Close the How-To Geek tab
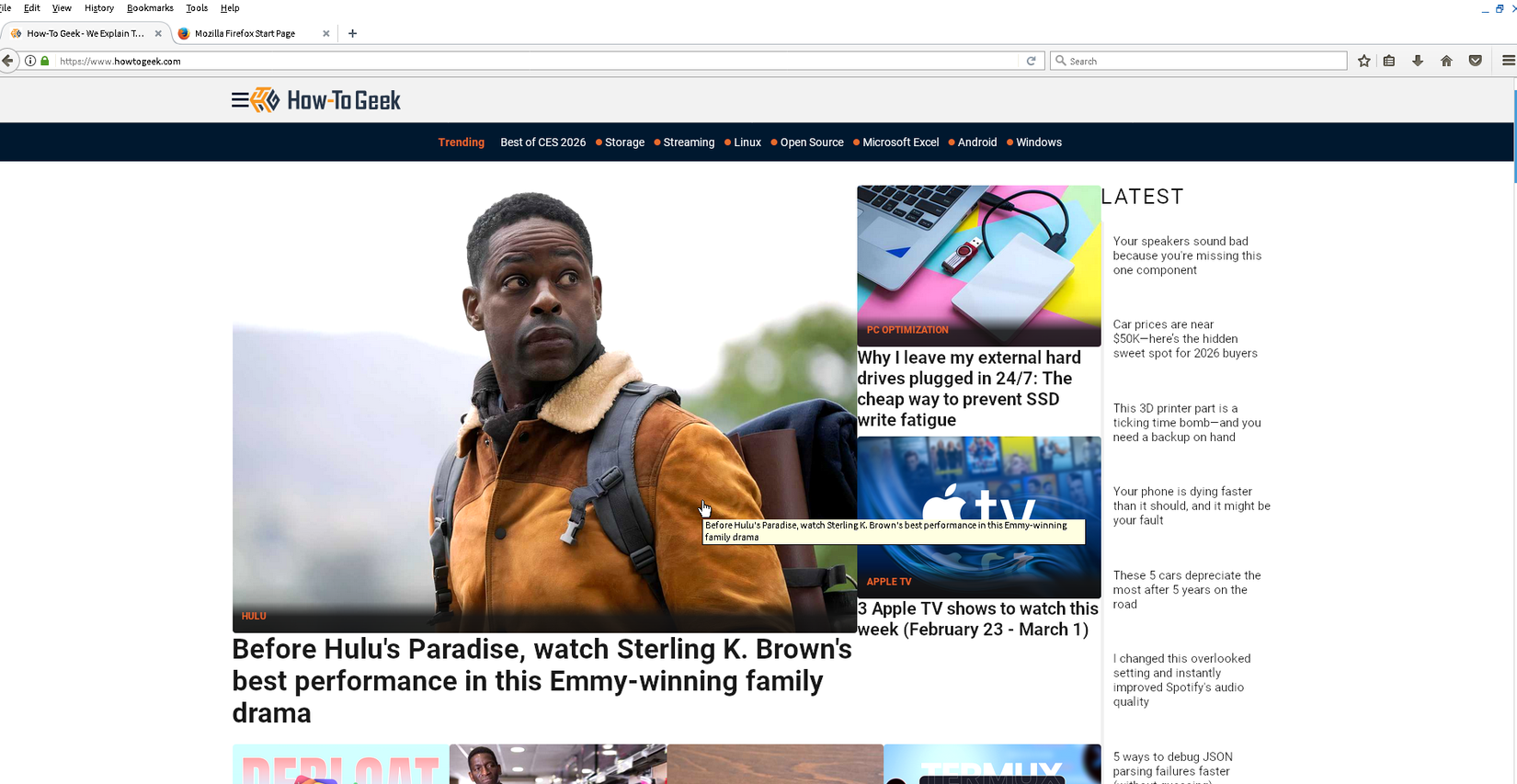 pyautogui.click(x=158, y=33)
